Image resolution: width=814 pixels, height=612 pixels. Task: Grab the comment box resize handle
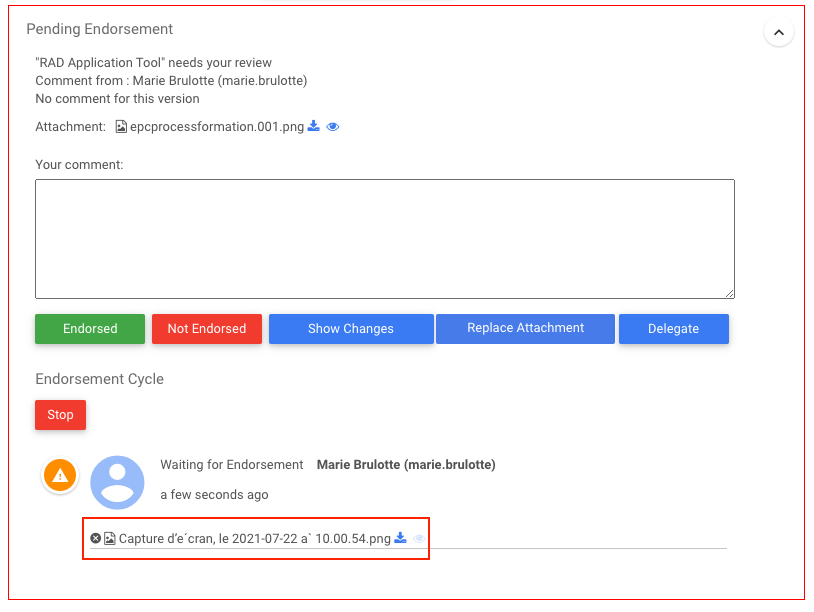point(730,293)
